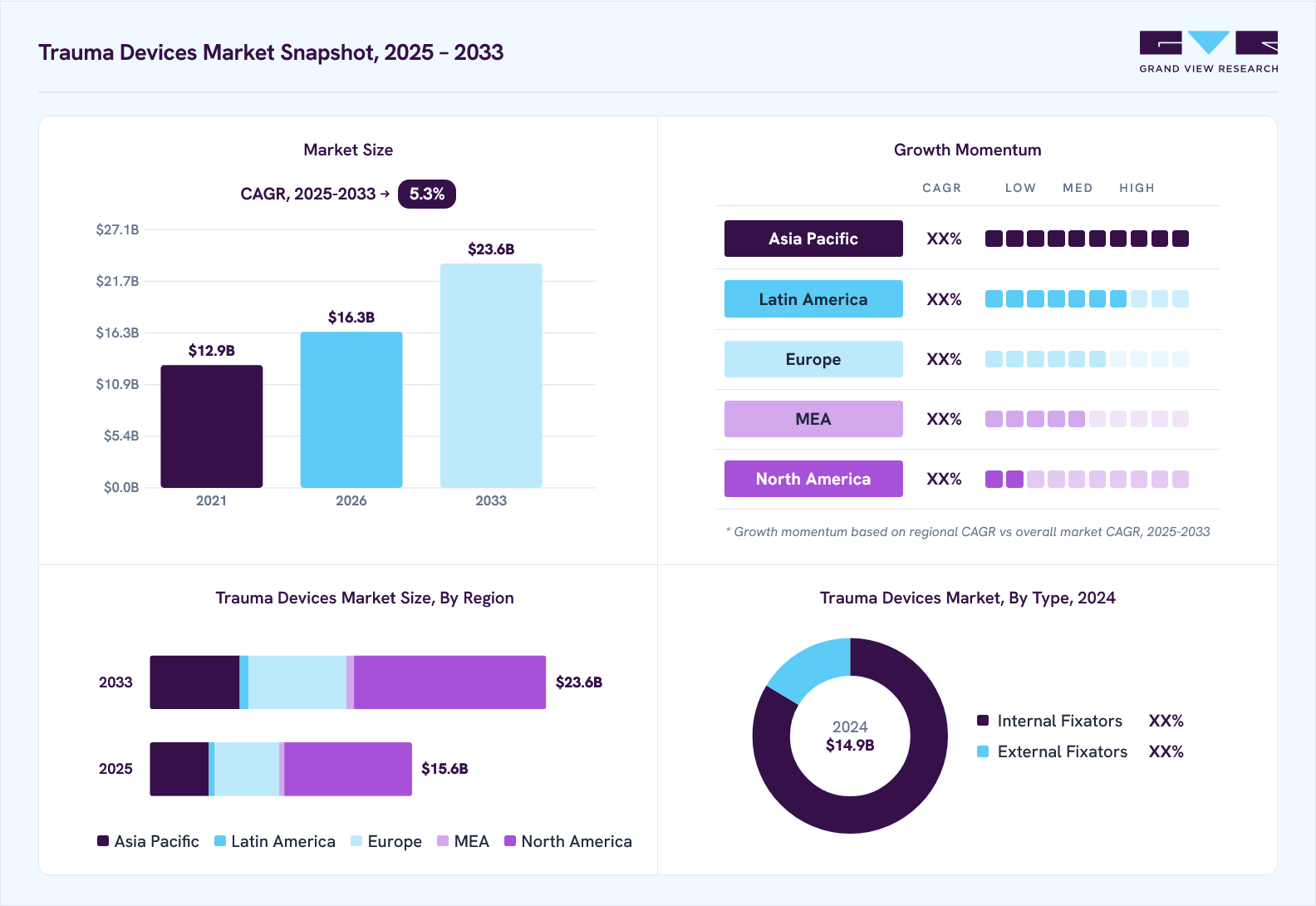Click the Latin America momentum indicator squares
Viewport: 1316px width, 906px height.
coord(1087,299)
